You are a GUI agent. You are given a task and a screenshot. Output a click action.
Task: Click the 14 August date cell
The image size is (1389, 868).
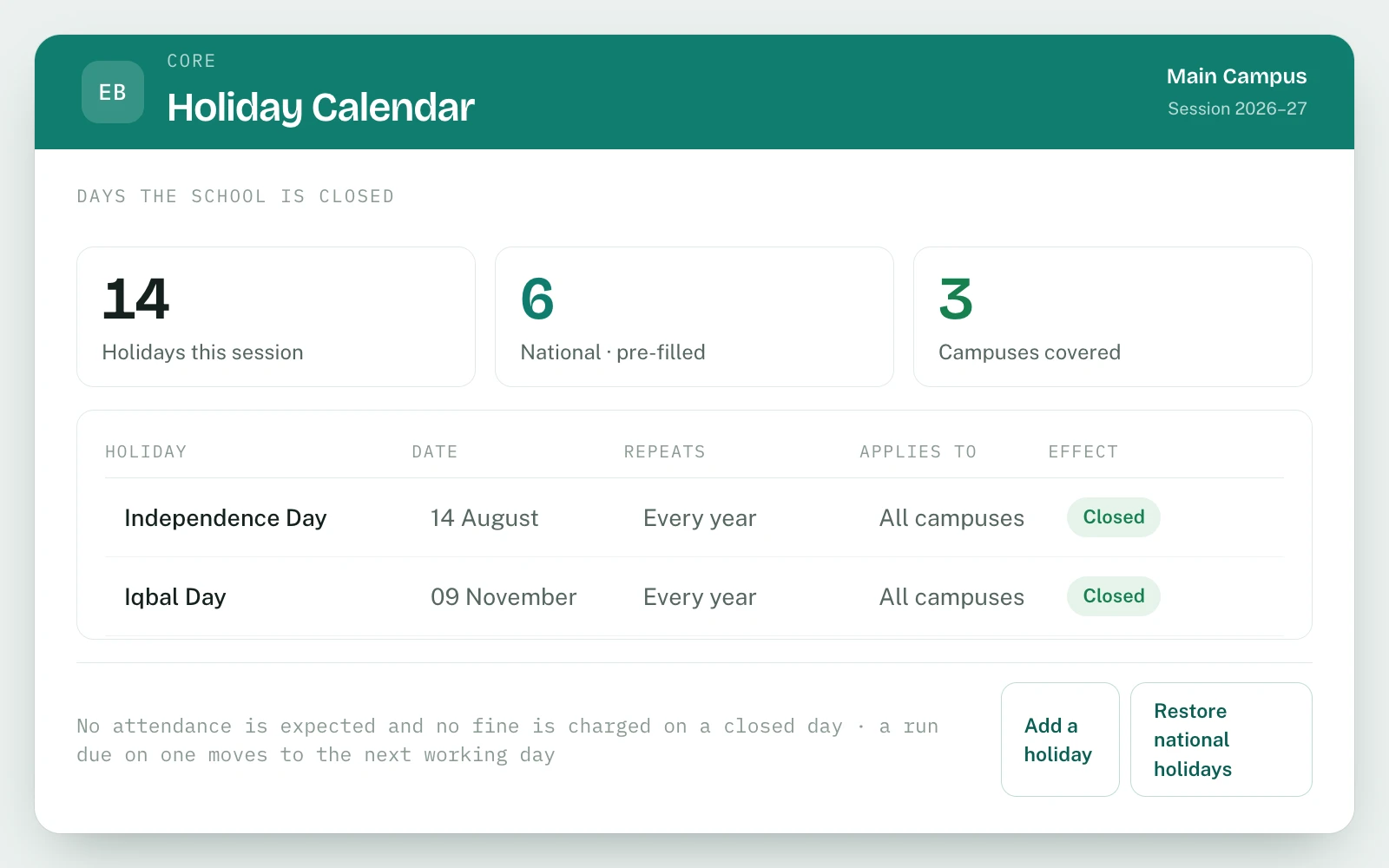tap(484, 518)
